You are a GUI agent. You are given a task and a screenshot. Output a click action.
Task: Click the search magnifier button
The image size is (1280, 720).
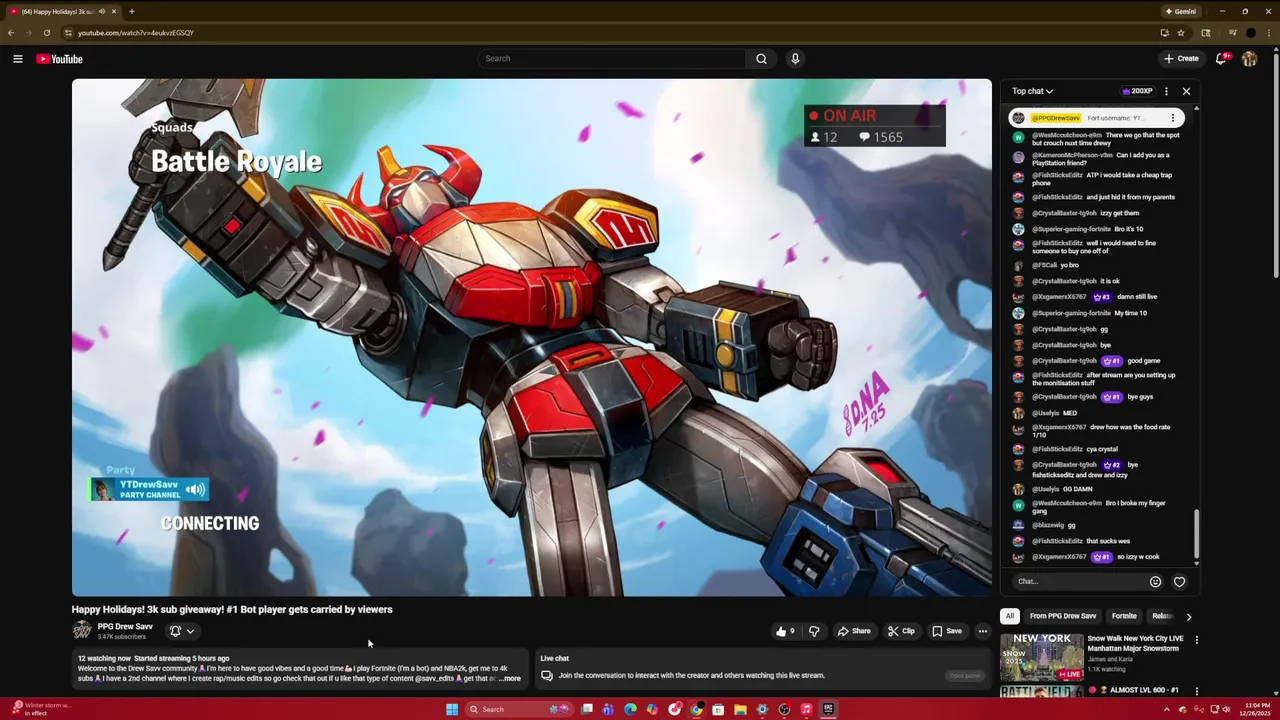coord(761,59)
